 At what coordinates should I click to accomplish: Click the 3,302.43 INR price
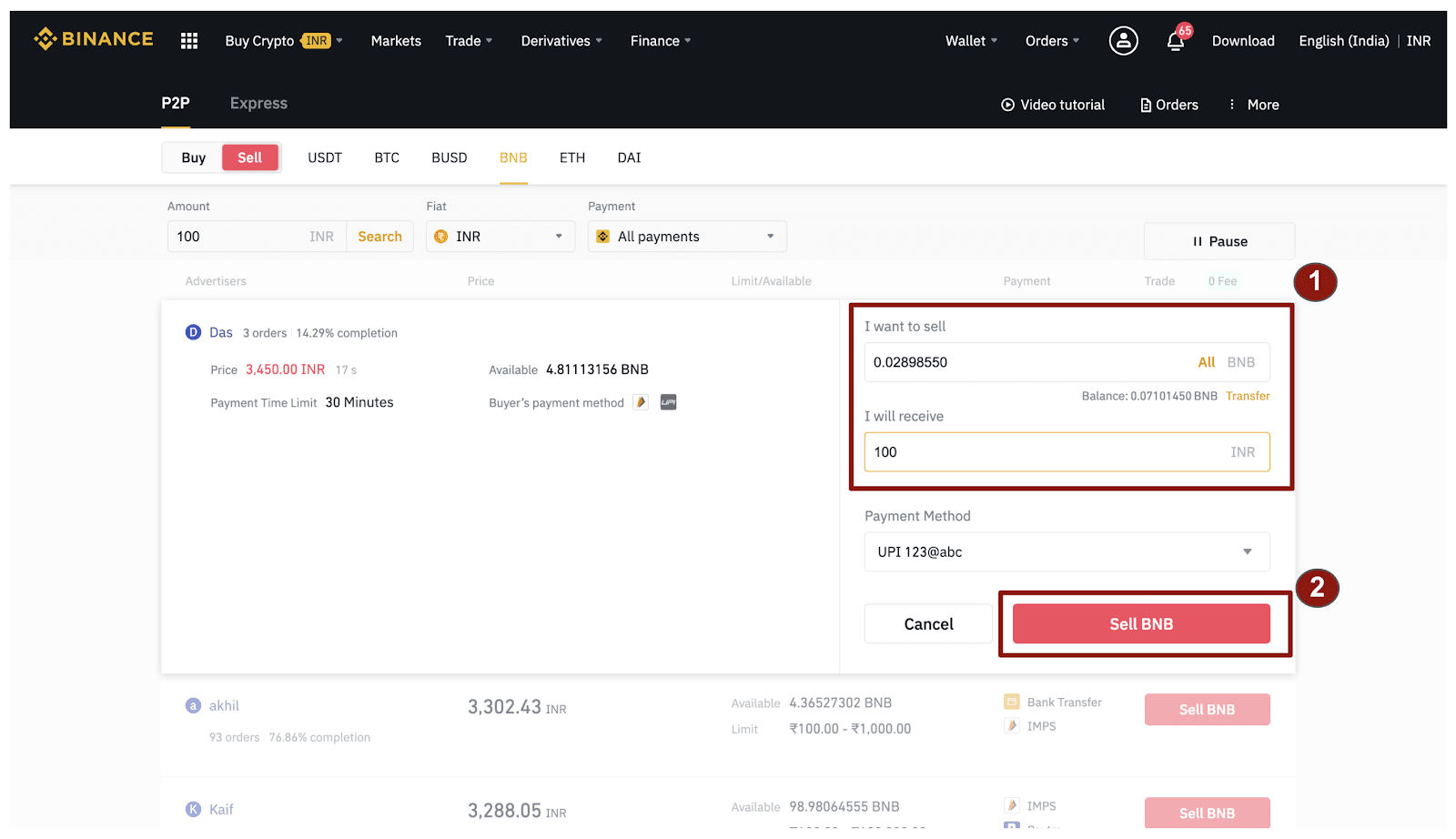(517, 707)
